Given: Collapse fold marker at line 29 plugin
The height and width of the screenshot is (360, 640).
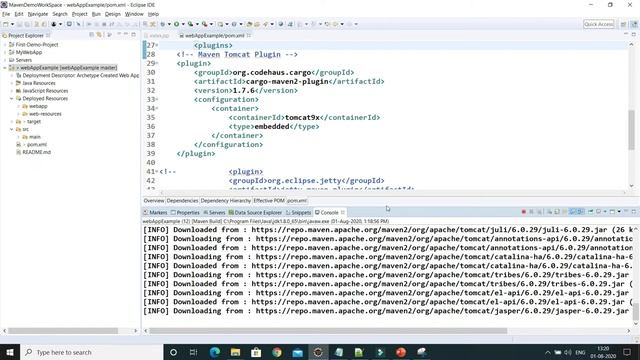Looking at the screenshot, I should click(157, 63).
